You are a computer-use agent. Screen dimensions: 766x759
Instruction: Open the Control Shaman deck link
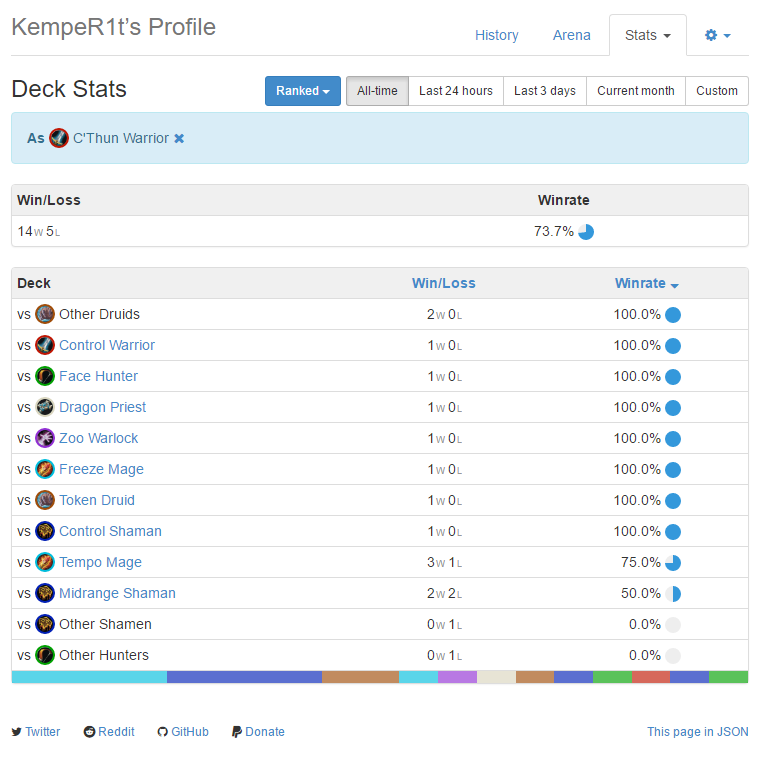point(110,531)
